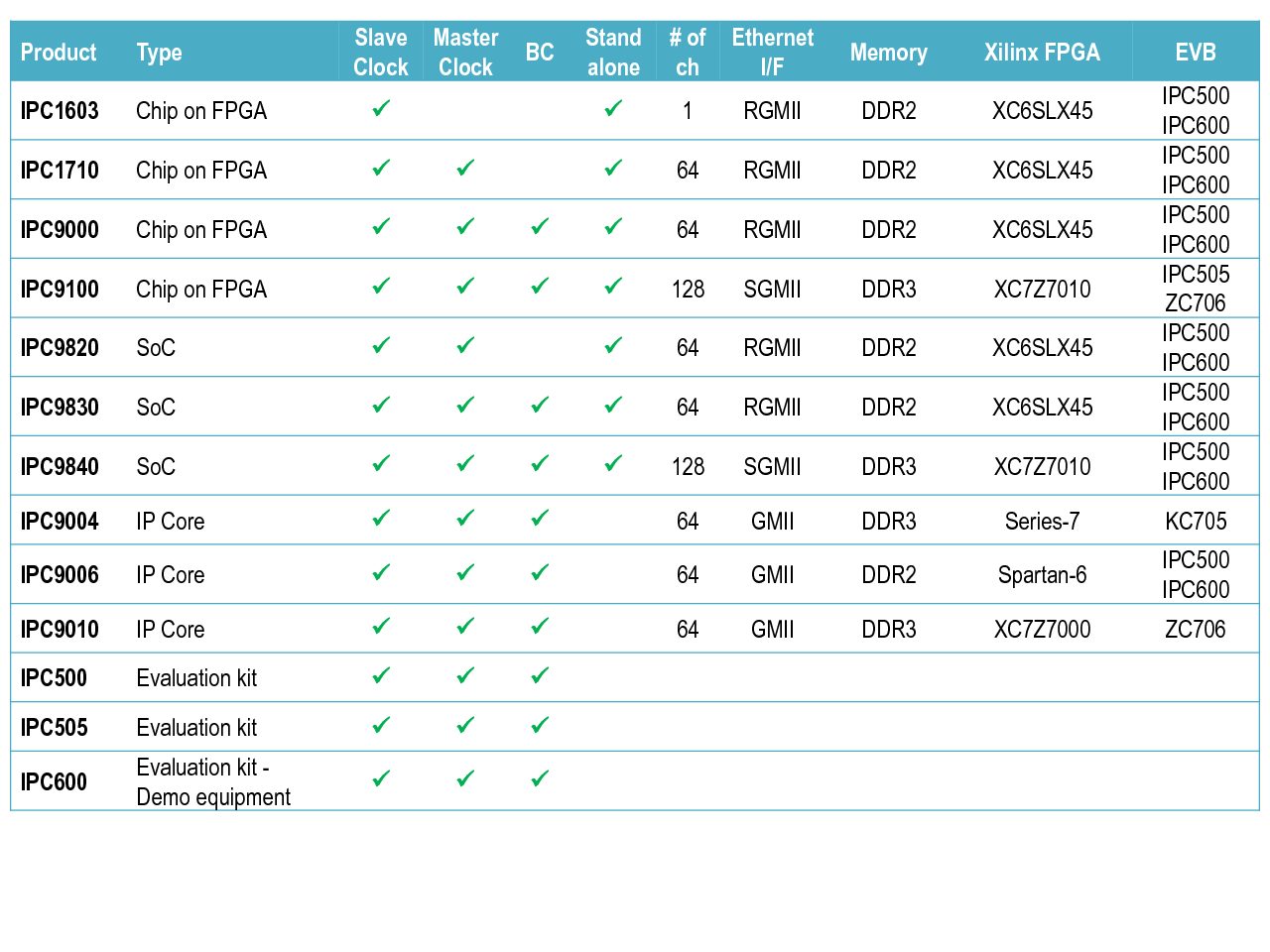Click the Stand alone checkmark for IPC1710
This screenshot has width=1270, height=952.
point(613,168)
